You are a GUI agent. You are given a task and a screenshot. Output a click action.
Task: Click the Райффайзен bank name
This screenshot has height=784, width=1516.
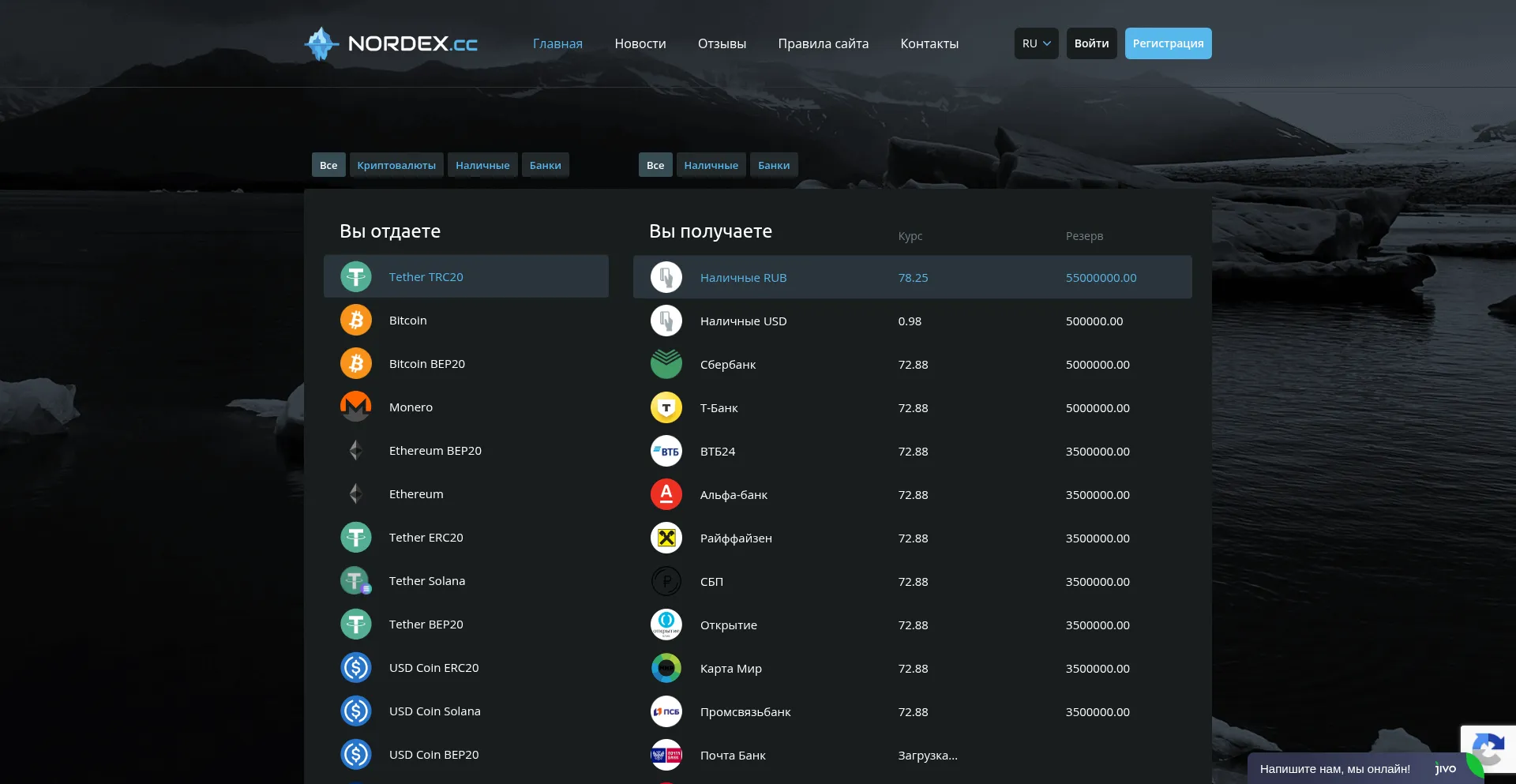(x=736, y=538)
